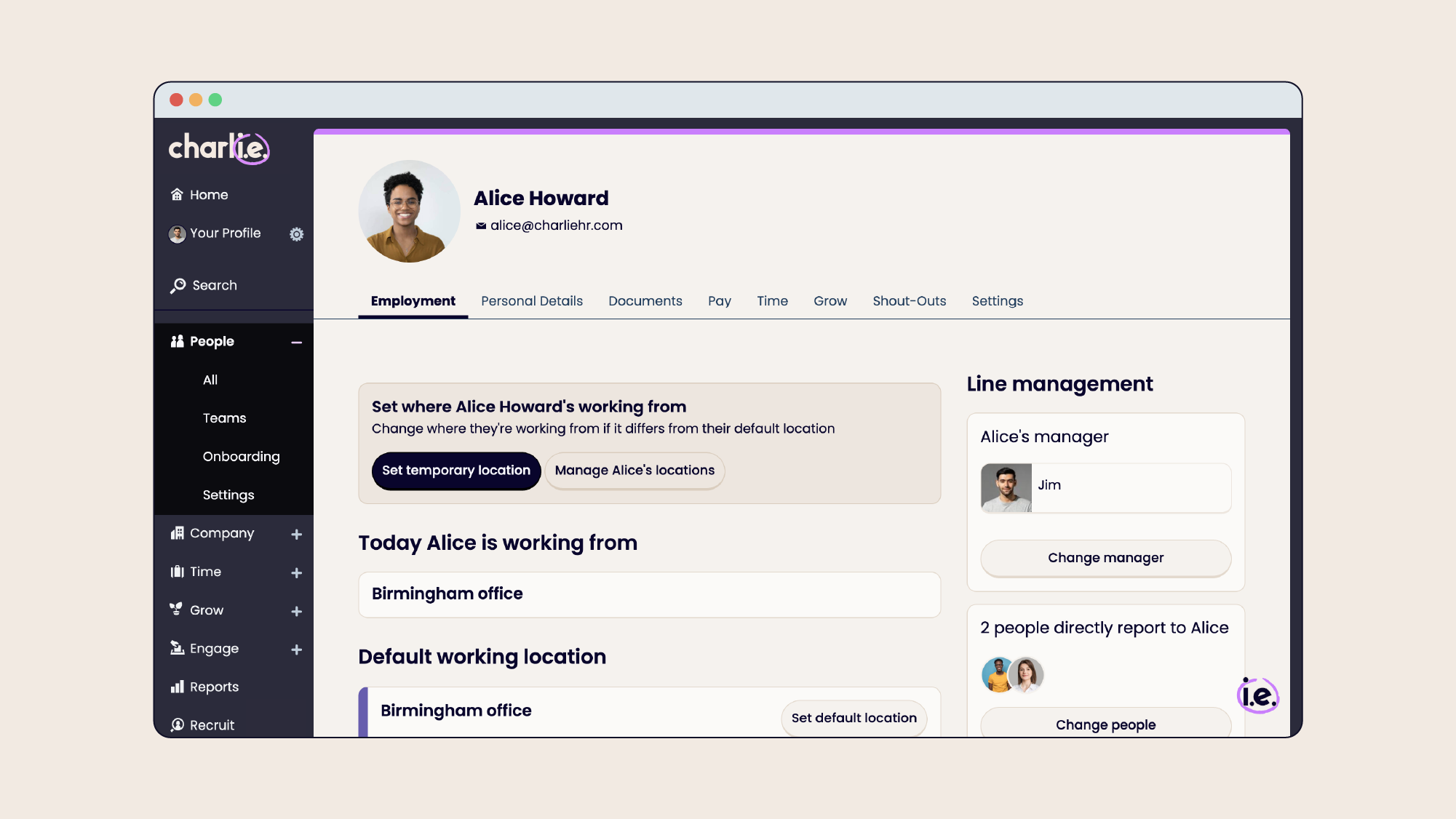Click the direct report avatars
Image resolution: width=1456 pixels, height=819 pixels.
(1012, 675)
